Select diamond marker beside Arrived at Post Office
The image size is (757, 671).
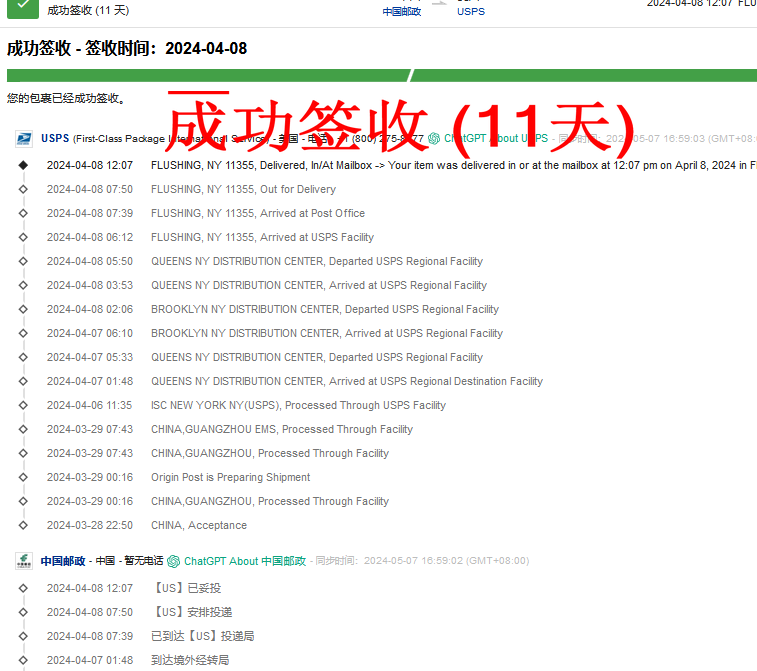point(23,213)
